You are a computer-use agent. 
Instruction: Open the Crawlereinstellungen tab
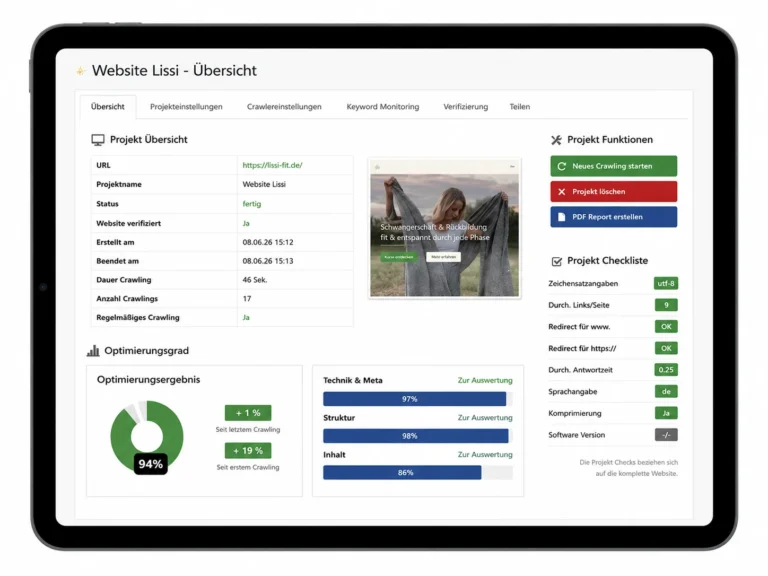pos(284,107)
